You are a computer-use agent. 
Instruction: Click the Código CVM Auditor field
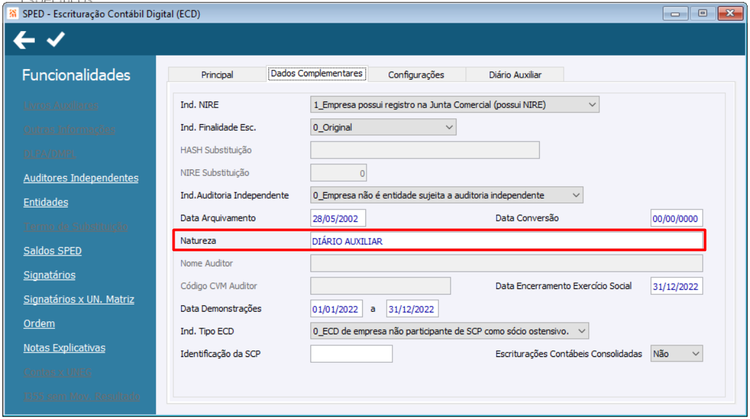tap(380, 286)
